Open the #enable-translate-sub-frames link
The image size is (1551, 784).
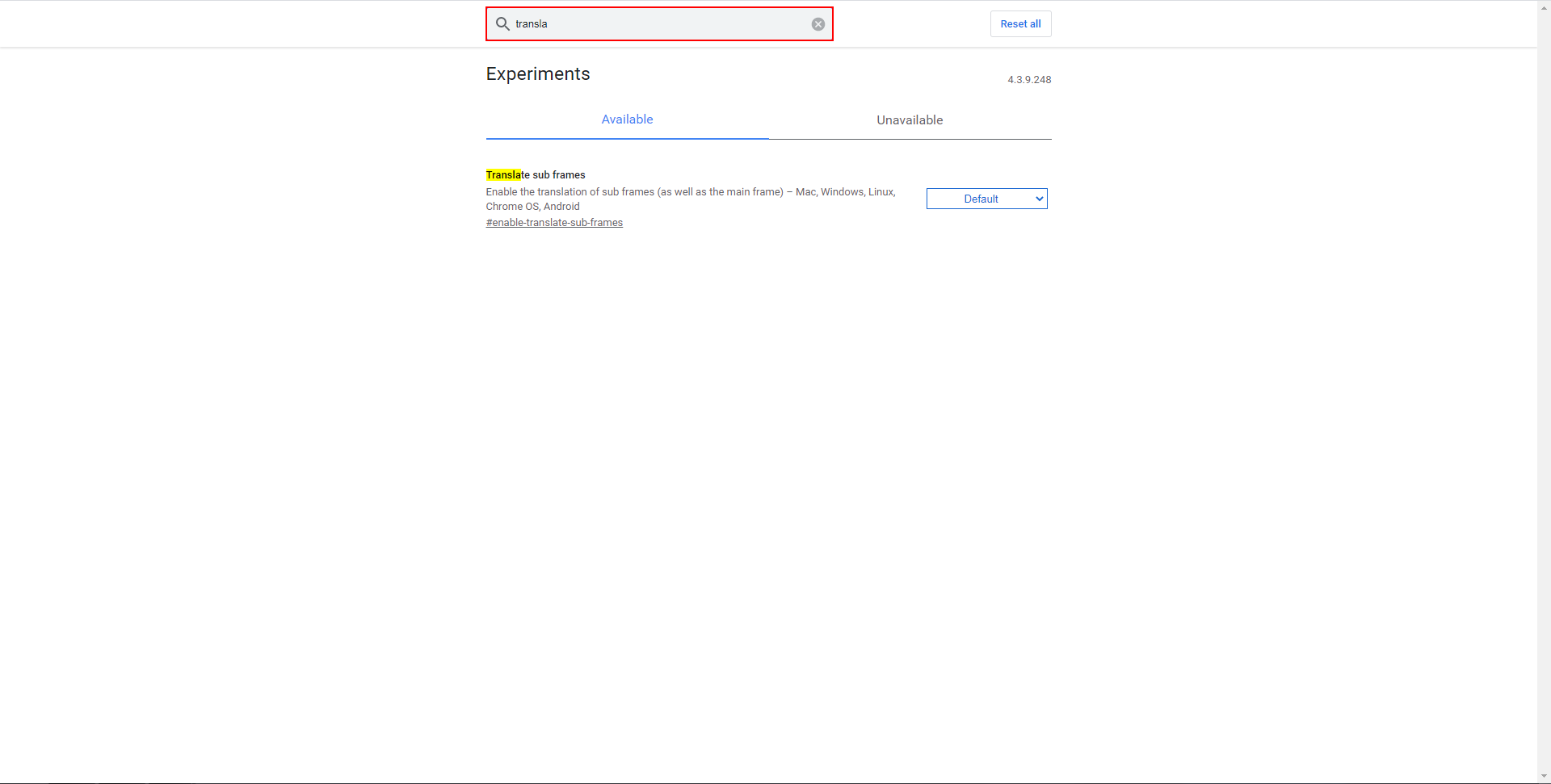point(554,223)
